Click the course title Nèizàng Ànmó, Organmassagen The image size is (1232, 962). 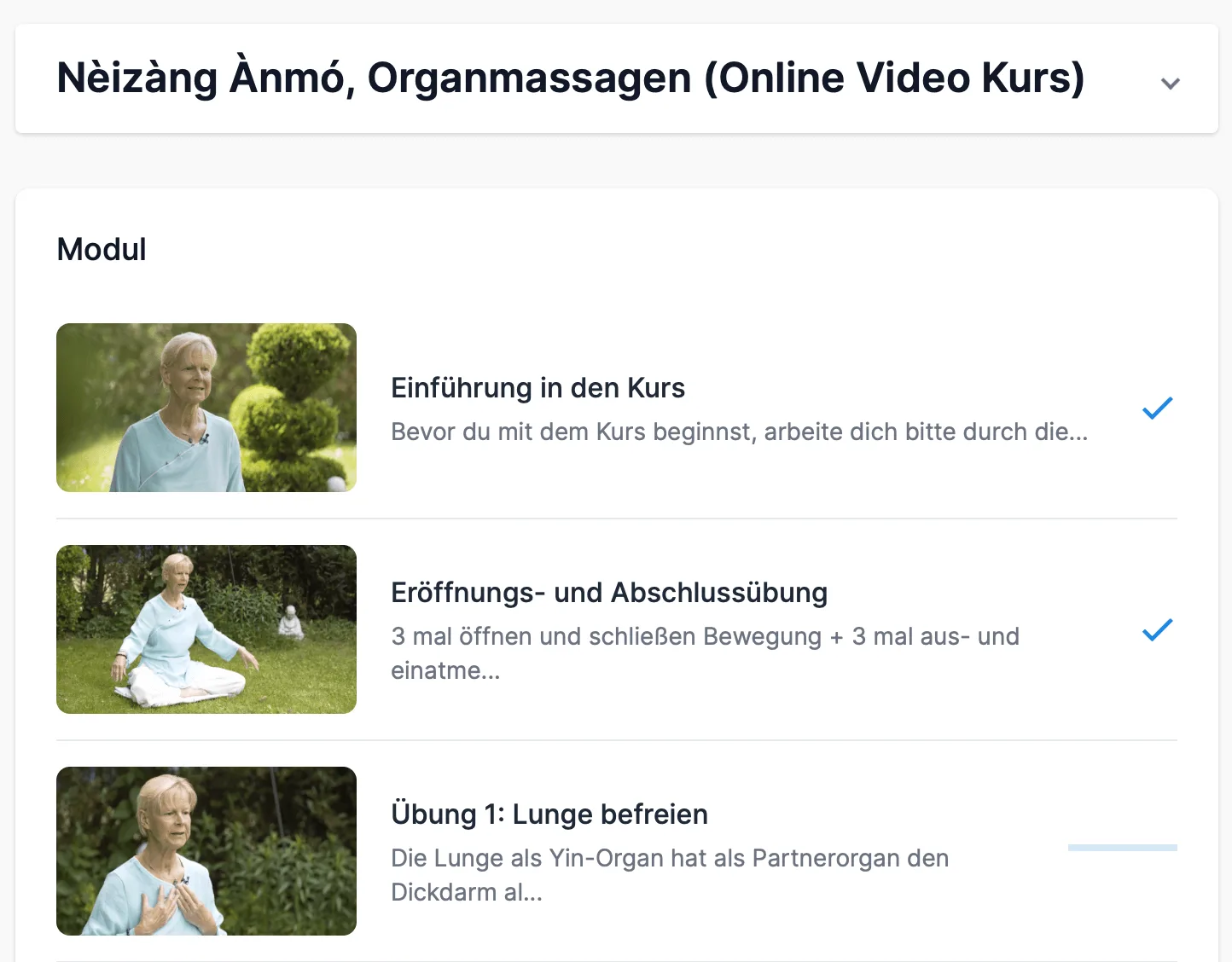coord(571,78)
